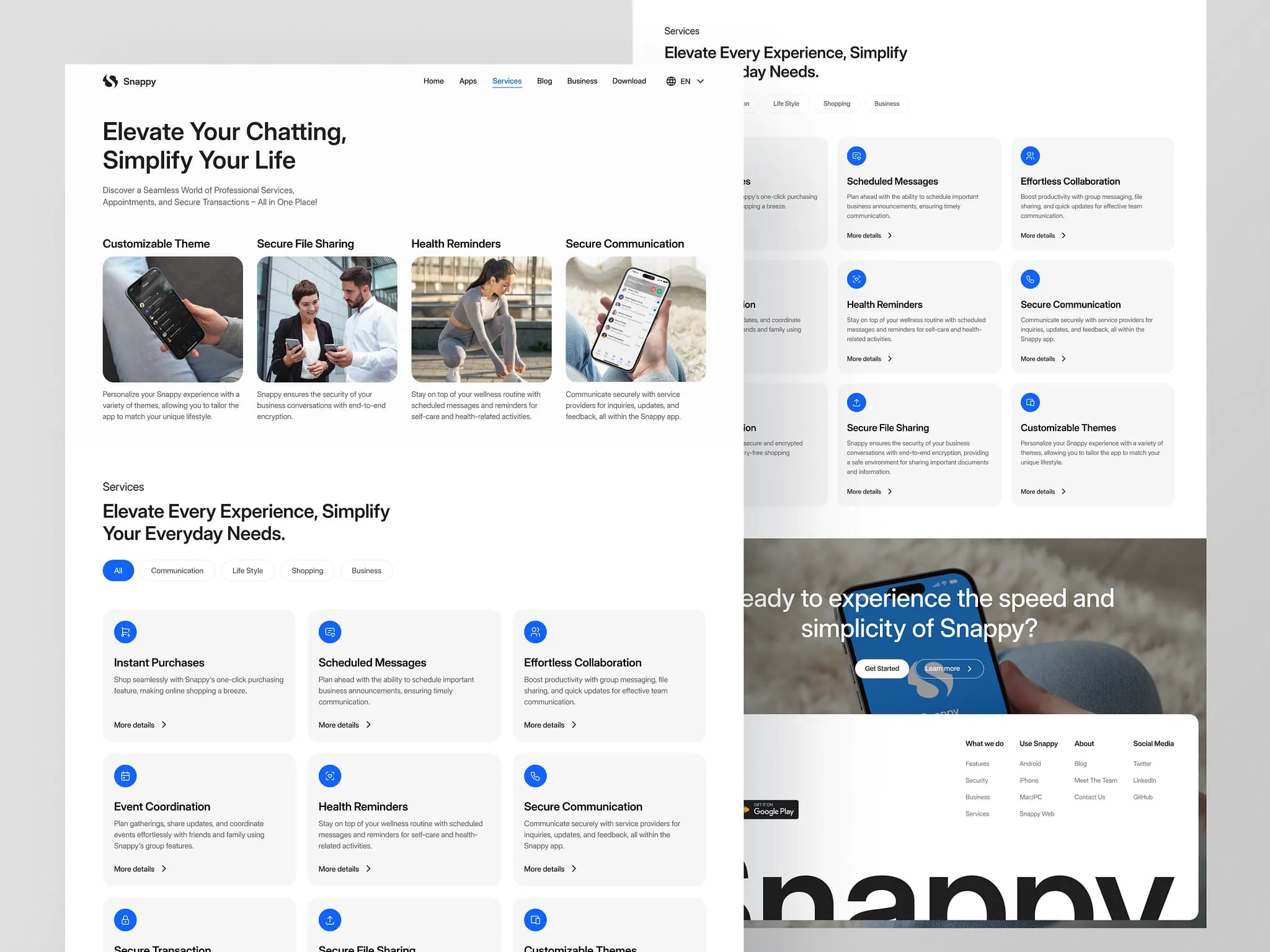Go to the Blog menu item
The width and height of the screenshot is (1270, 952).
[544, 81]
